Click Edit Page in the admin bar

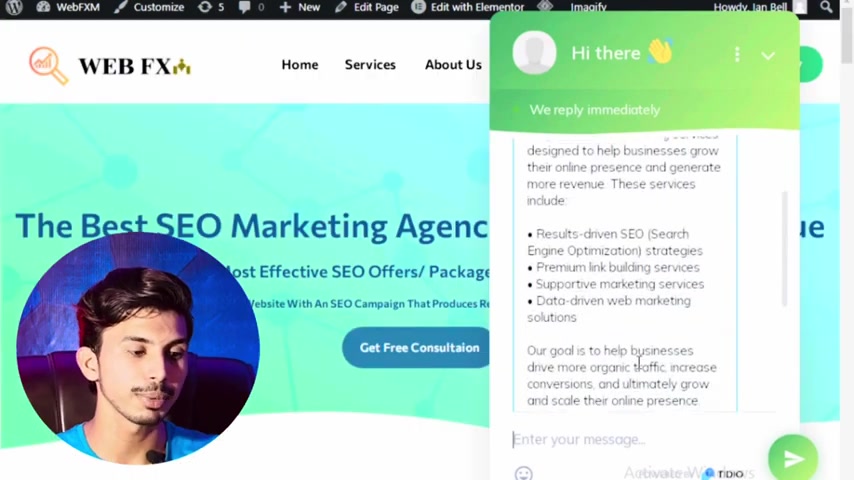click(367, 7)
